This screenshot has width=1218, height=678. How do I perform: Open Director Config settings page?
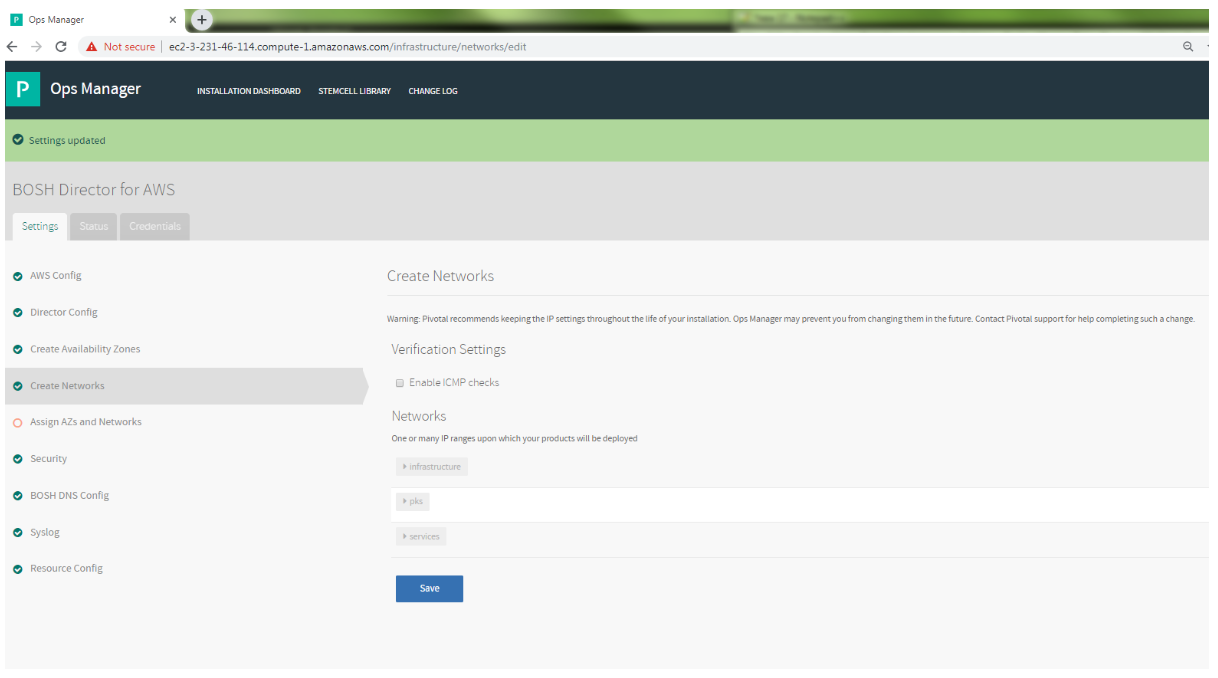pos(64,313)
